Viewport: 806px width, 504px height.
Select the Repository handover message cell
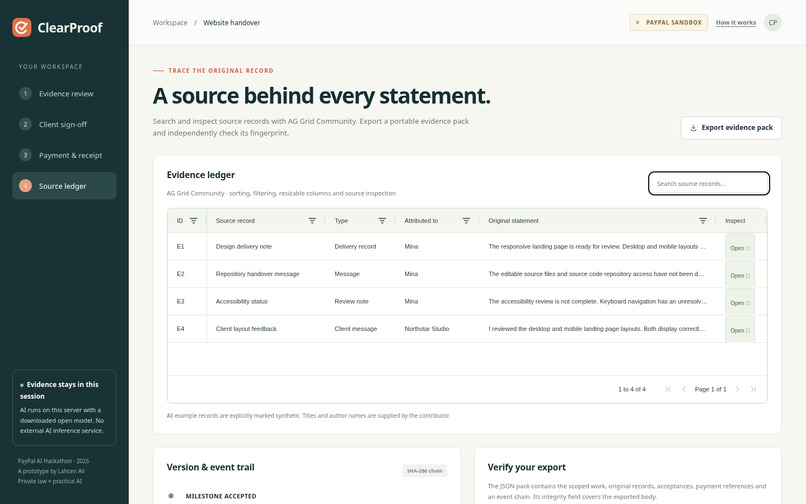coord(266,274)
